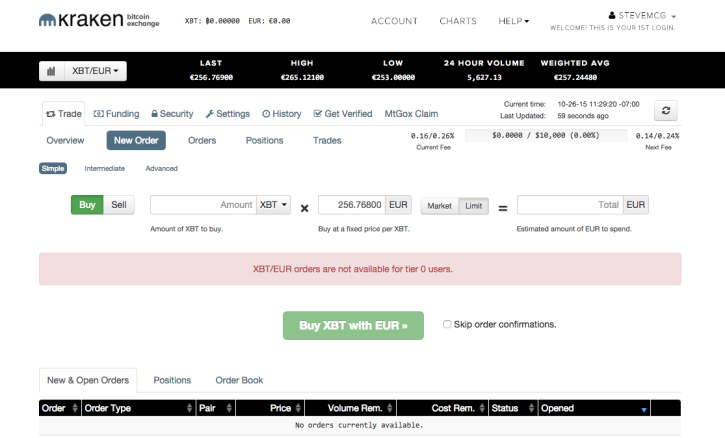Sort table by the Status column arrows
This screenshot has width=725, height=438.
click(531, 408)
